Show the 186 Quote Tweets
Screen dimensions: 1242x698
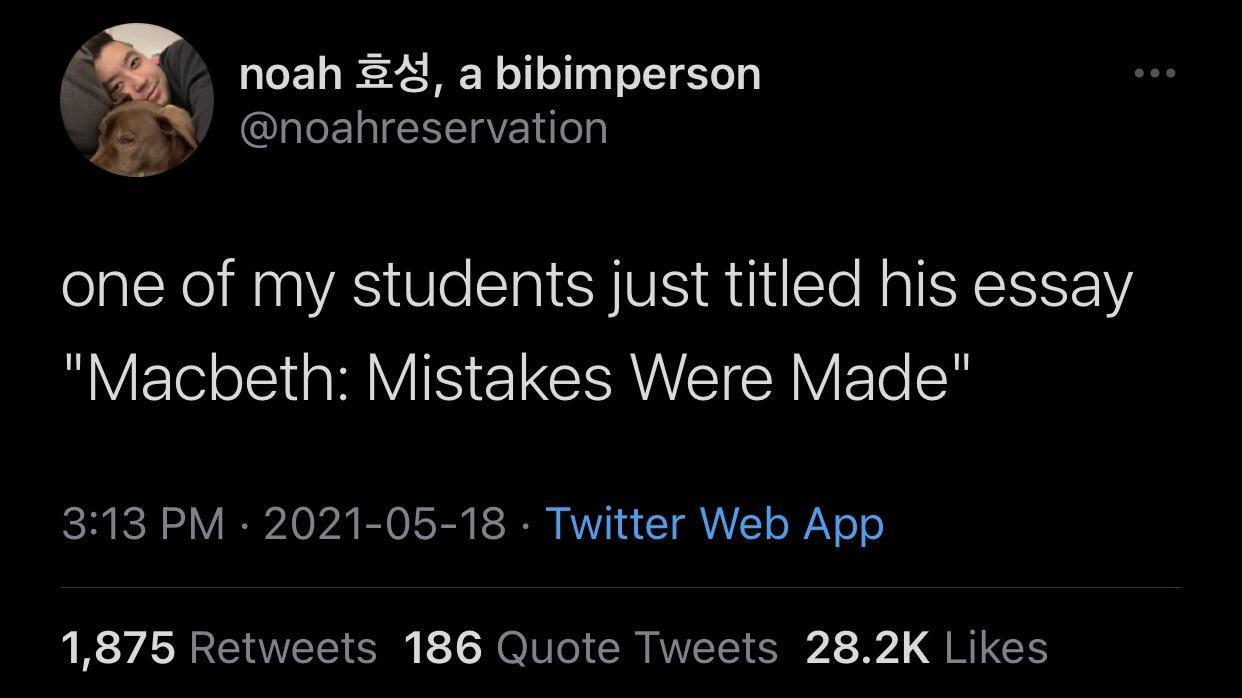pos(590,648)
